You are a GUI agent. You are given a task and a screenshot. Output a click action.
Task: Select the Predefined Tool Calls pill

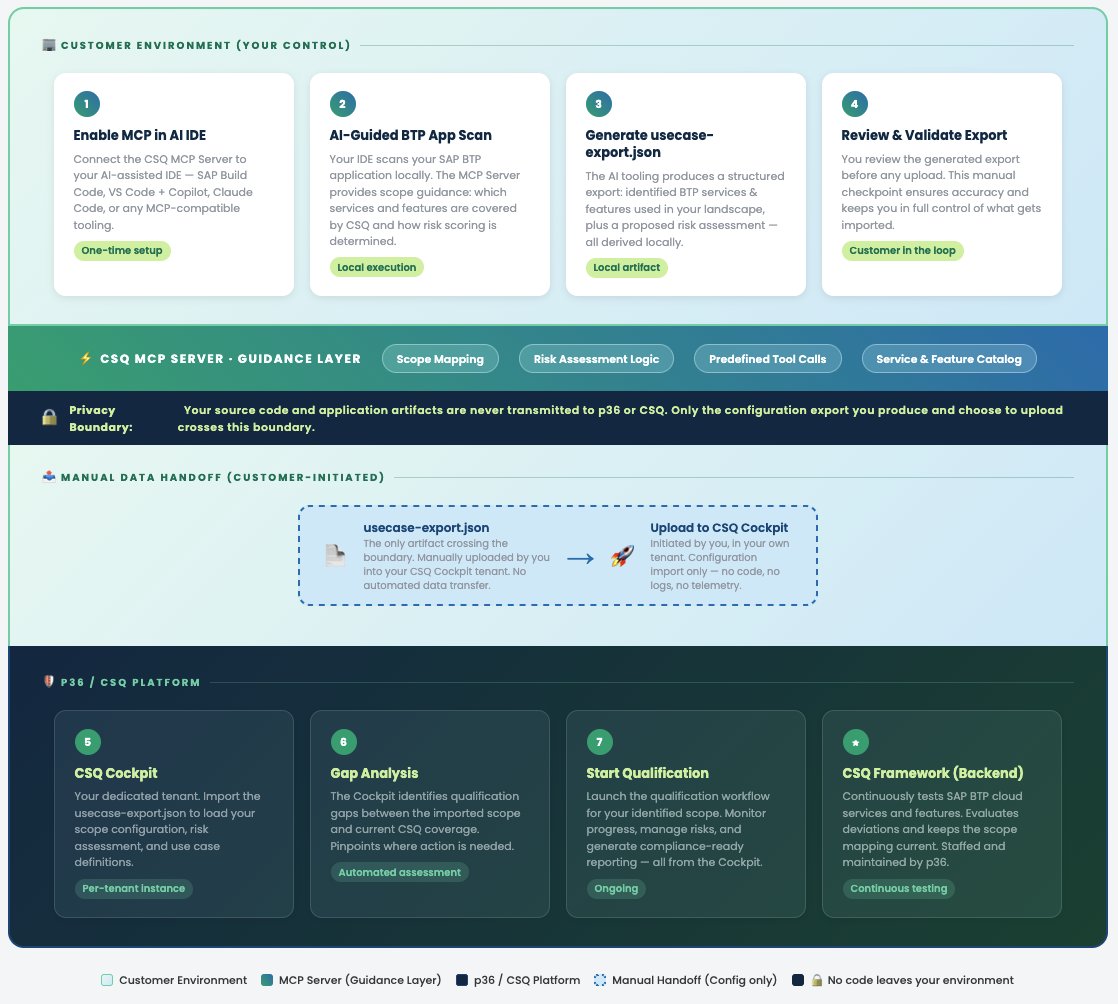tap(767, 359)
